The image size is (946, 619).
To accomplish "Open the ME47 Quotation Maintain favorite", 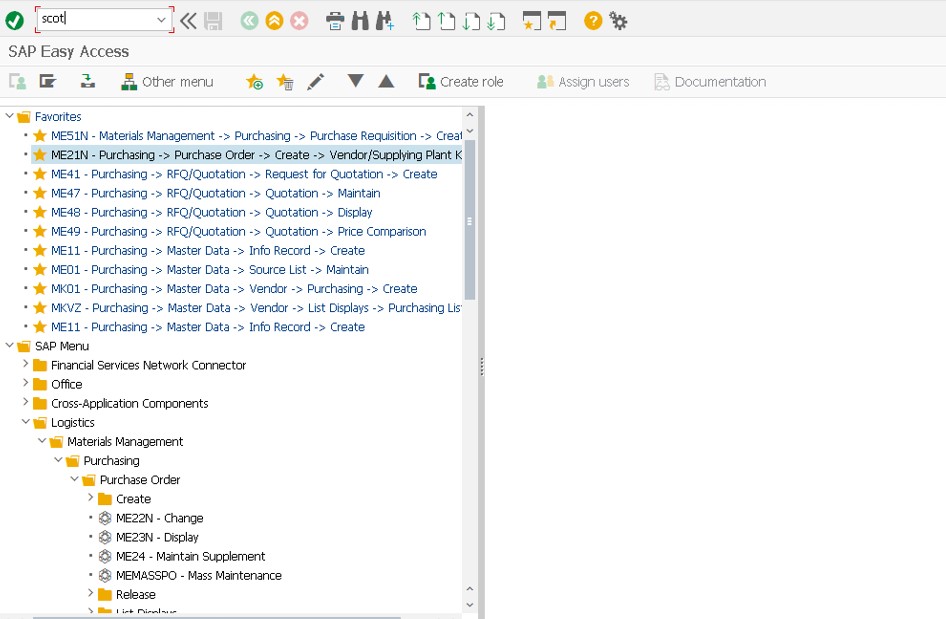I will coord(215,194).
